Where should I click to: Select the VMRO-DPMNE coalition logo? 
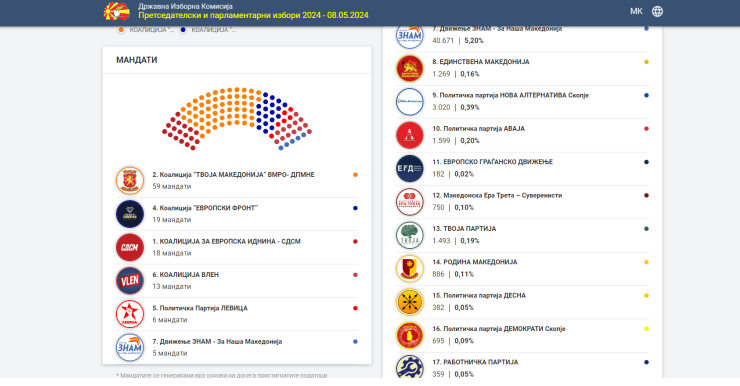(130, 181)
